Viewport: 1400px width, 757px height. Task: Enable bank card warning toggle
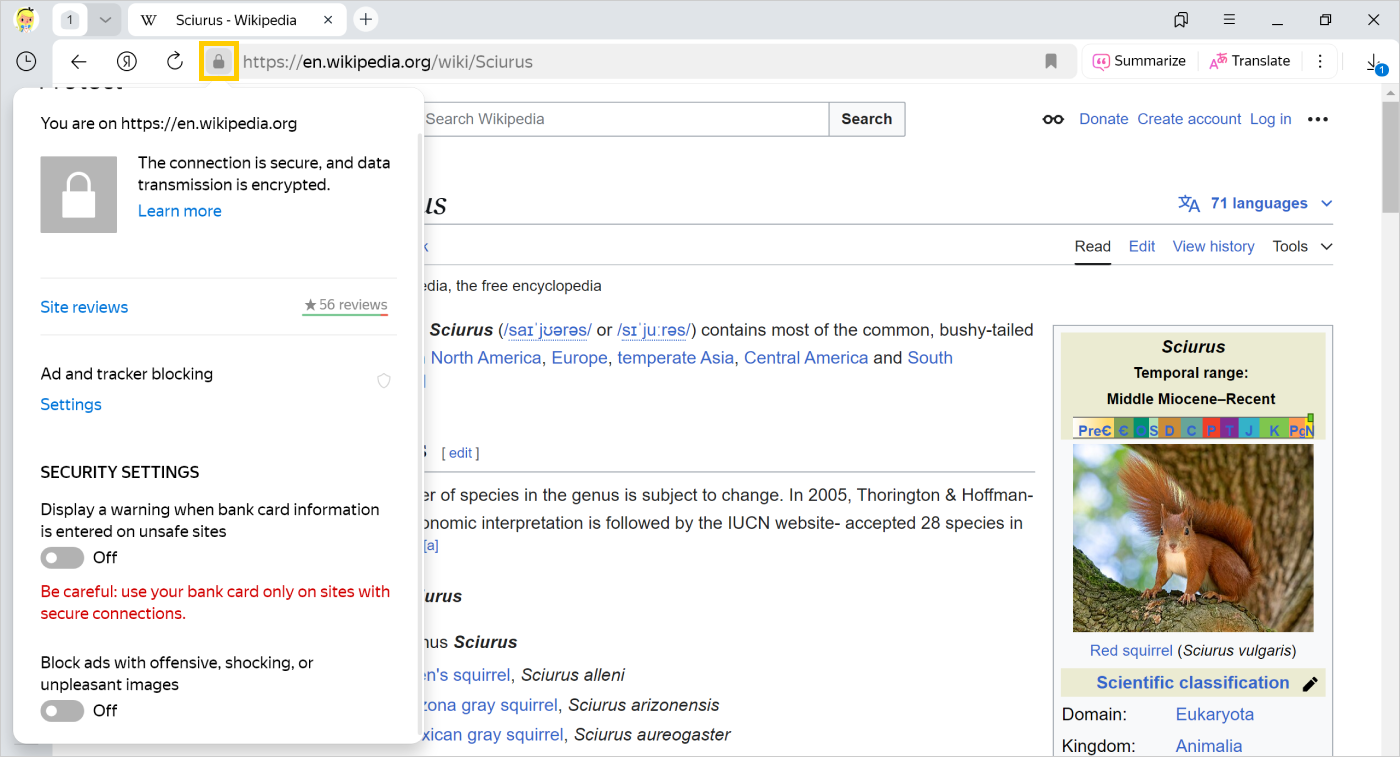tap(62, 558)
